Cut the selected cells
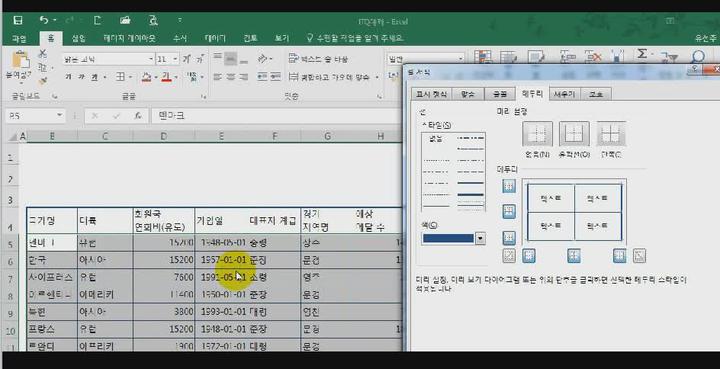The height and width of the screenshot is (369, 720). click(42, 53)
